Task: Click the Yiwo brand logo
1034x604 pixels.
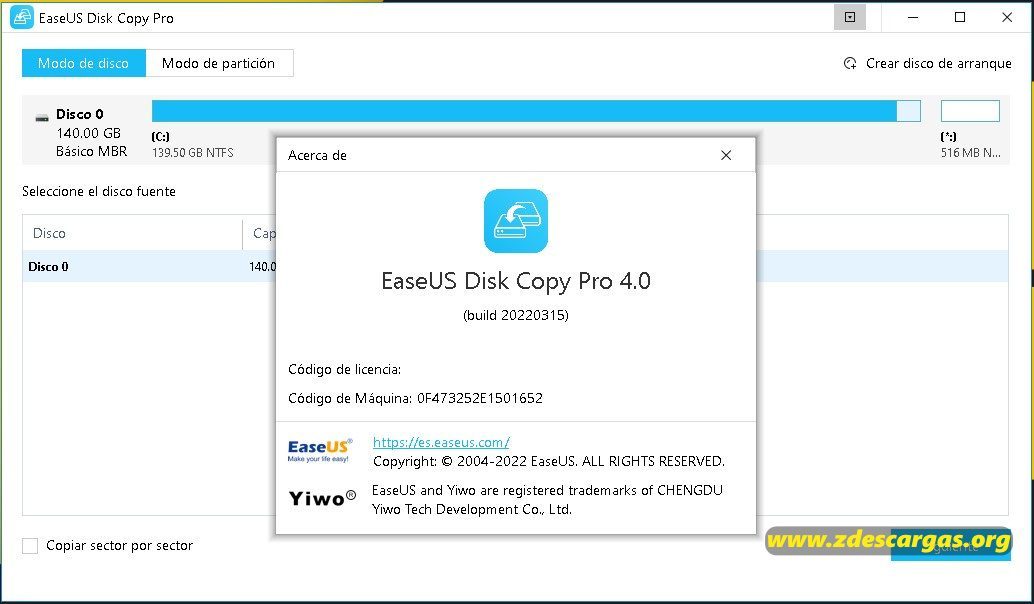Action: click(322, 498)
